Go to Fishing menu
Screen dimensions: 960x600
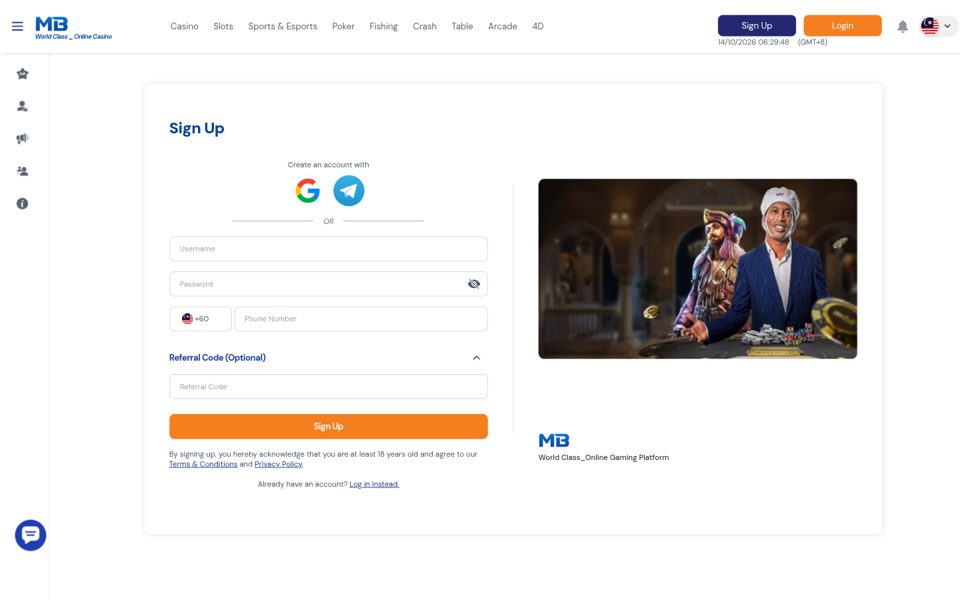pyautogui.click(x=383, y=26)
